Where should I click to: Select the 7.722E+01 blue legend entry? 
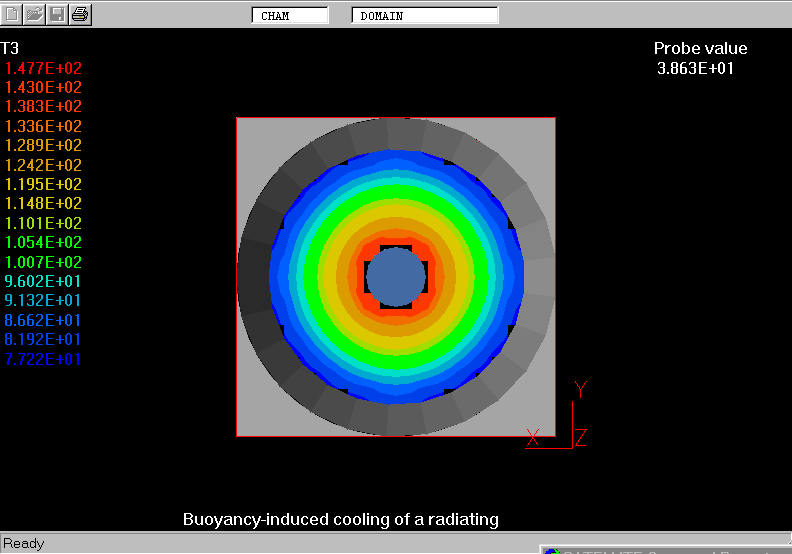click(44, 359)
